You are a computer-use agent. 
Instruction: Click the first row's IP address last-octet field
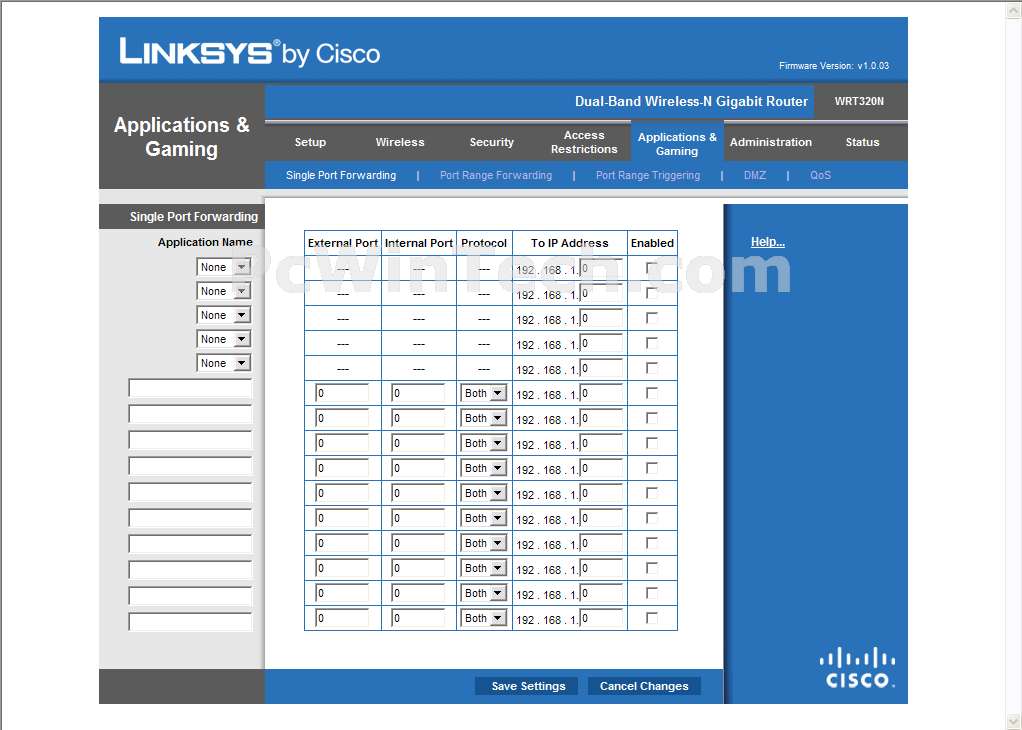click(601, 268)
